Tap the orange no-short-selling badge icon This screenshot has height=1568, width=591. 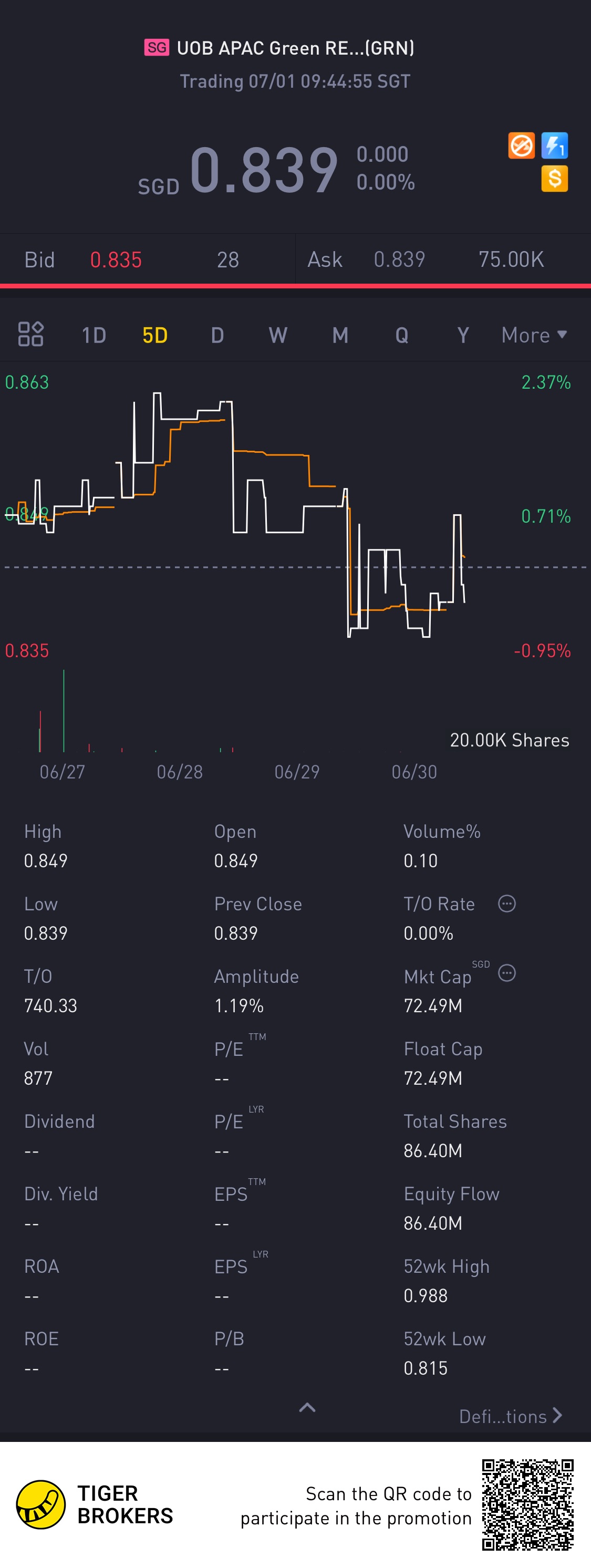[x=521, y=146]
